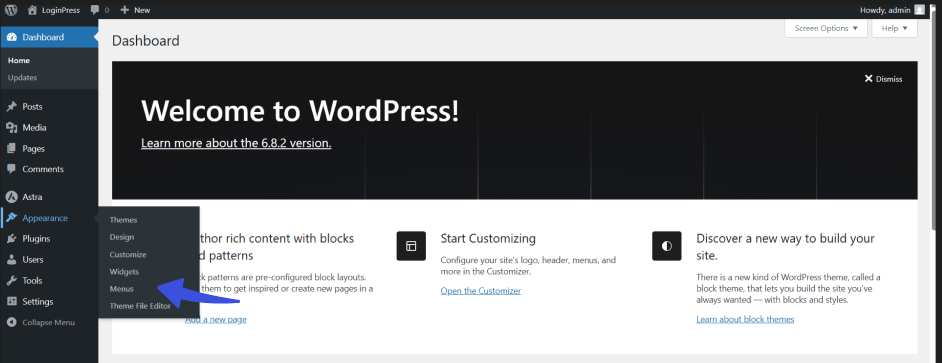This screenshot has height=363, width=942.
Task: Click the Dashboard gauge icon
Action: point(11,37)
